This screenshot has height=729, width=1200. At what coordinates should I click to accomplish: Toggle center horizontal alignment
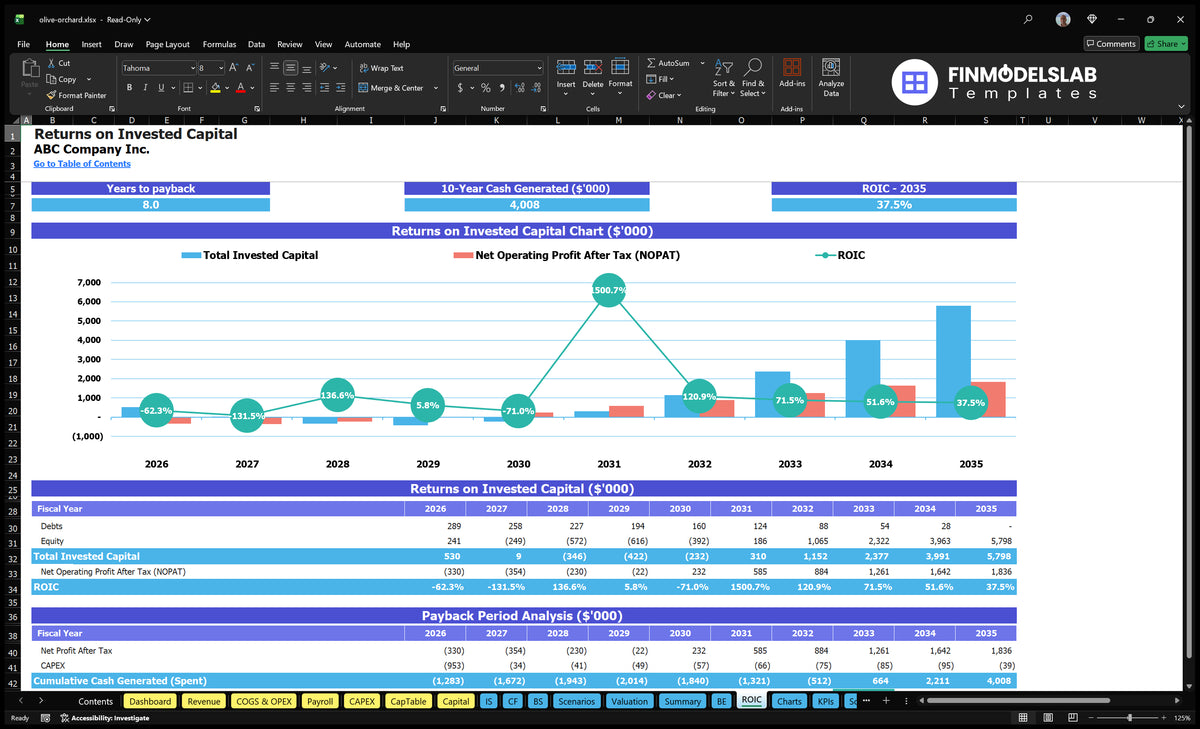coord(290,88)
